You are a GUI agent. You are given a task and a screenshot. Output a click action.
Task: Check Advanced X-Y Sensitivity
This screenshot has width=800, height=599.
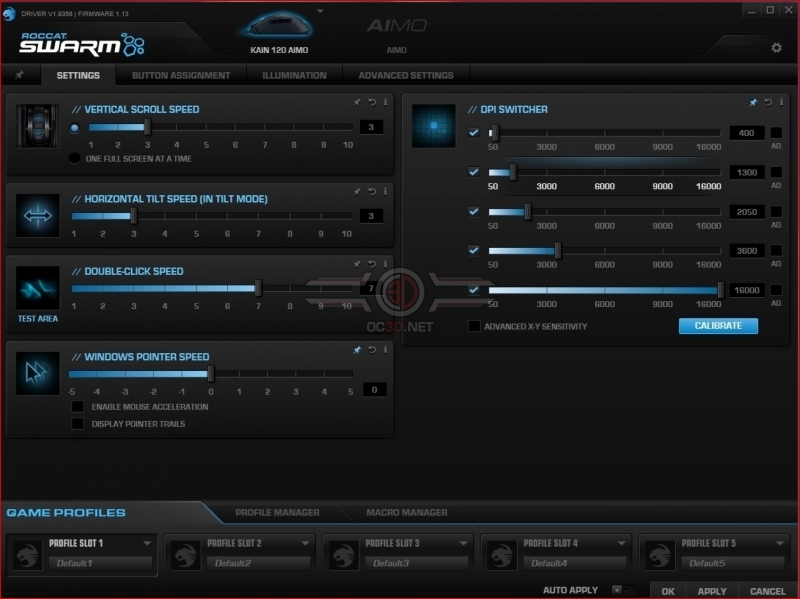tap(474, 326)
